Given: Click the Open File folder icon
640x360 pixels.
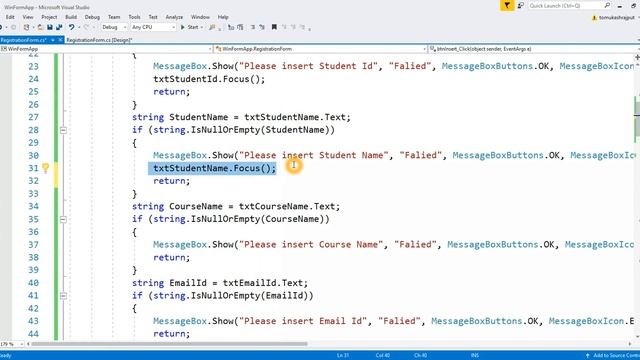Looking at the screenshot, I should click(40, 27).
